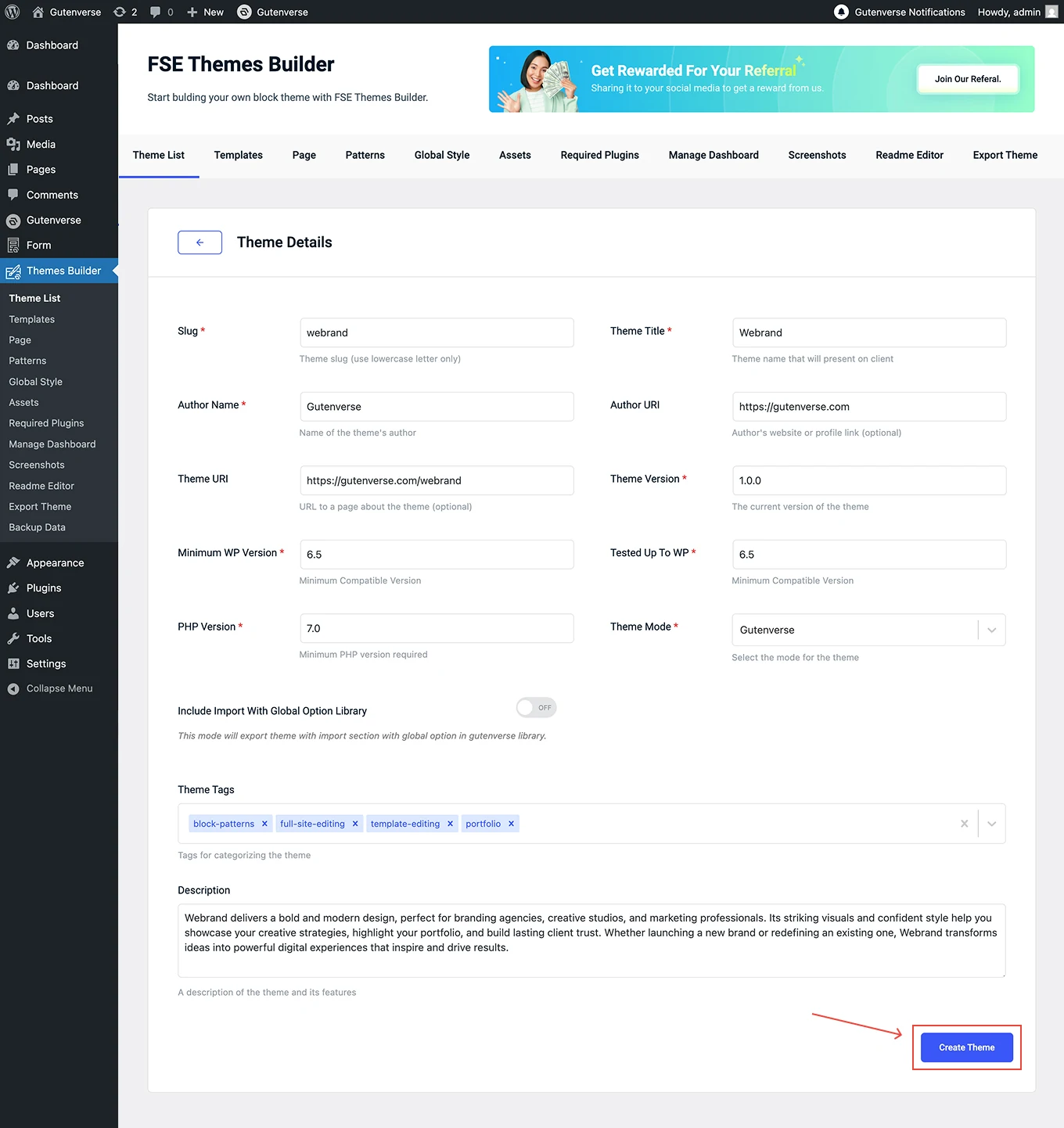Click the comments bubble in admin bar

(156, 12)
